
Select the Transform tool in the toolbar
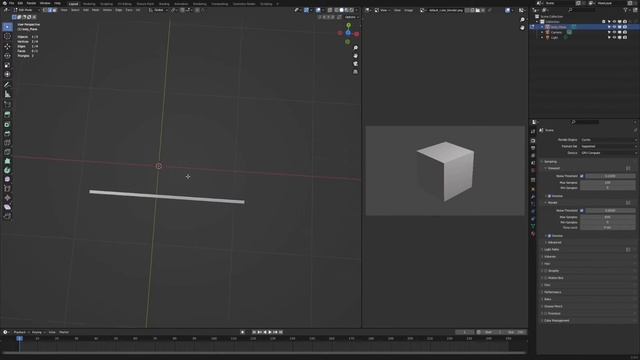(7, 74)
